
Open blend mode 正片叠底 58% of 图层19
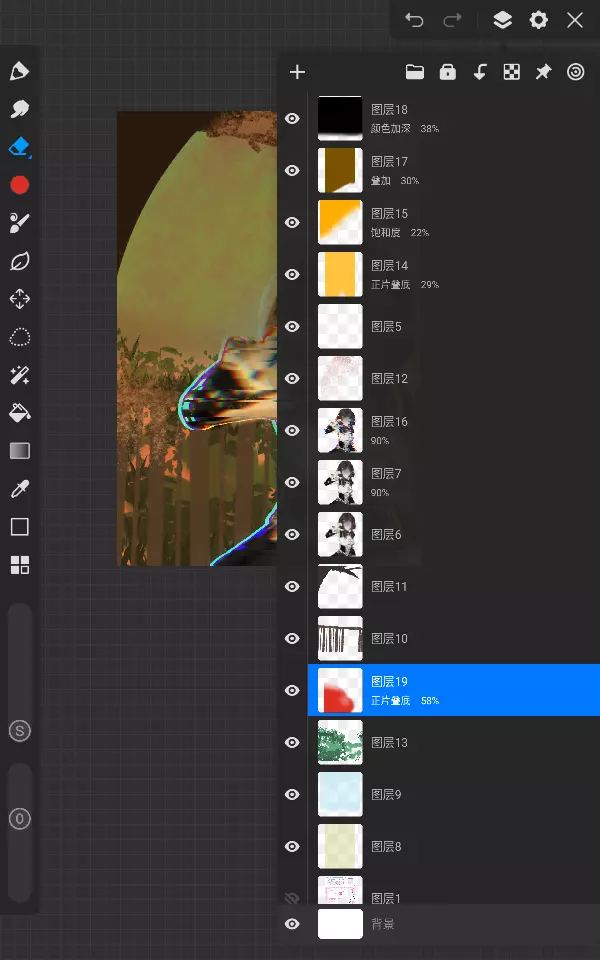(x=405, y=700)
